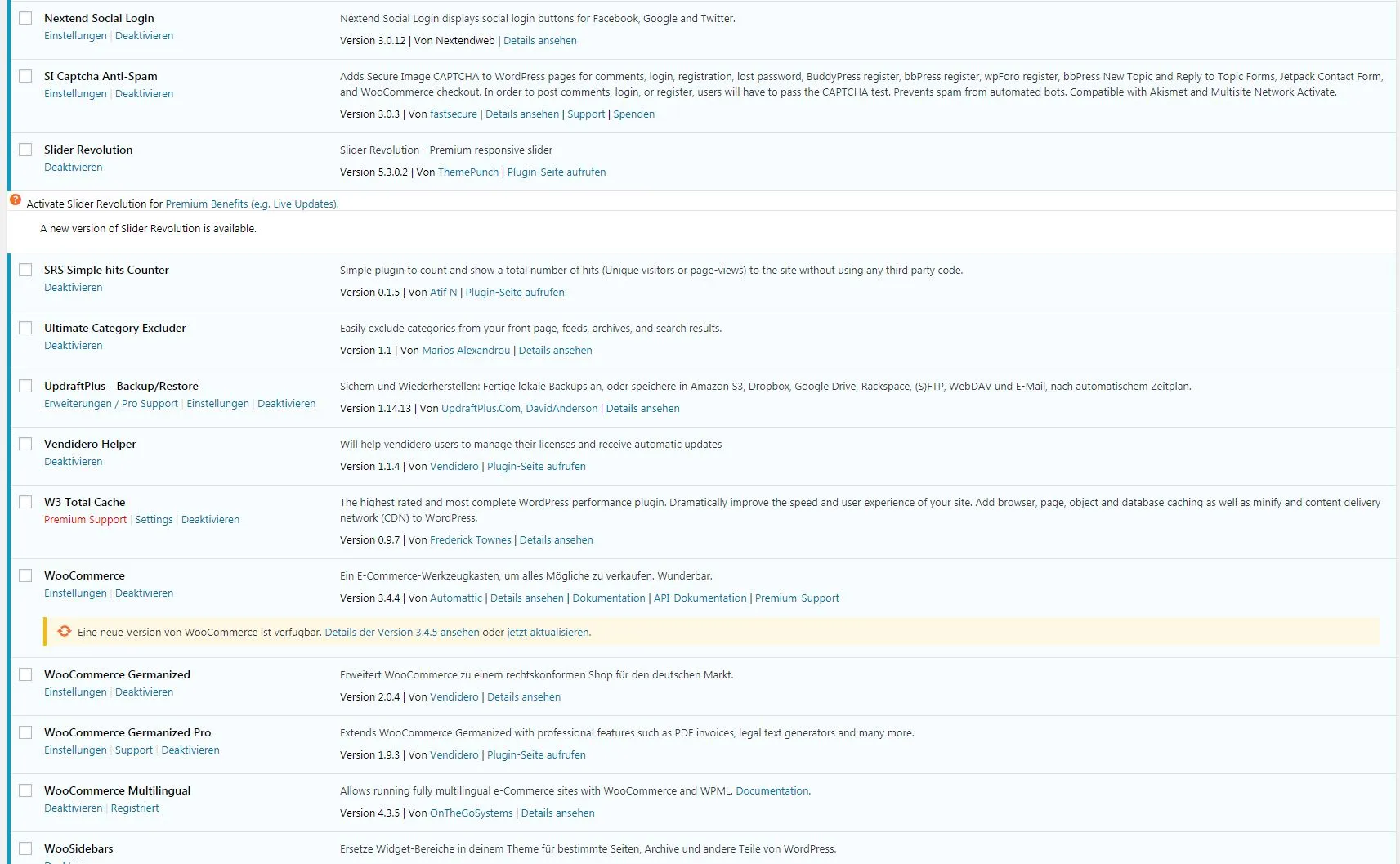This screenshot has width=1400, height=864.
Task: Select the SI Captcha Anti-Spam checkbox
Action: (x=26, y=76)
